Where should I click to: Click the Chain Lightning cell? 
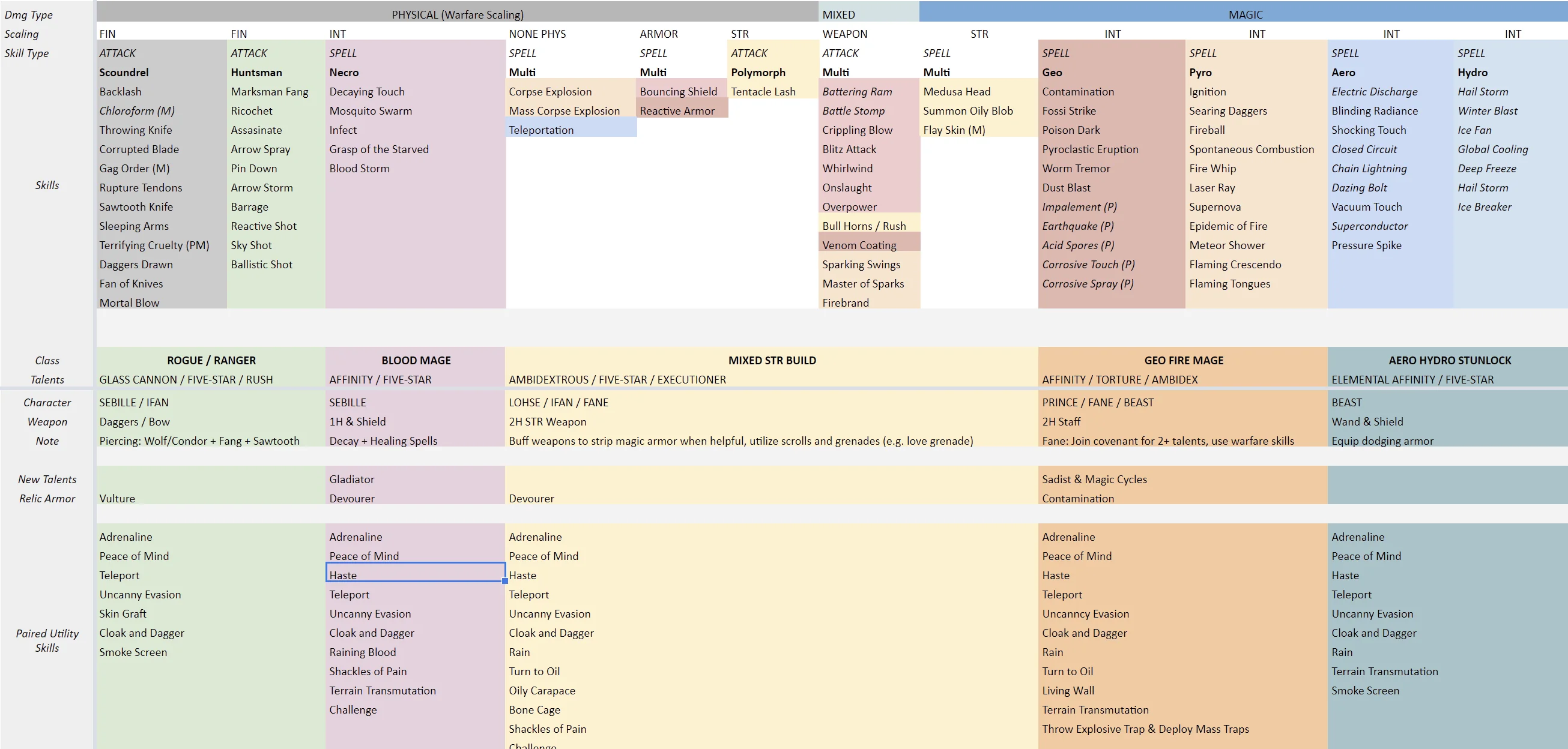point(1390,169)
